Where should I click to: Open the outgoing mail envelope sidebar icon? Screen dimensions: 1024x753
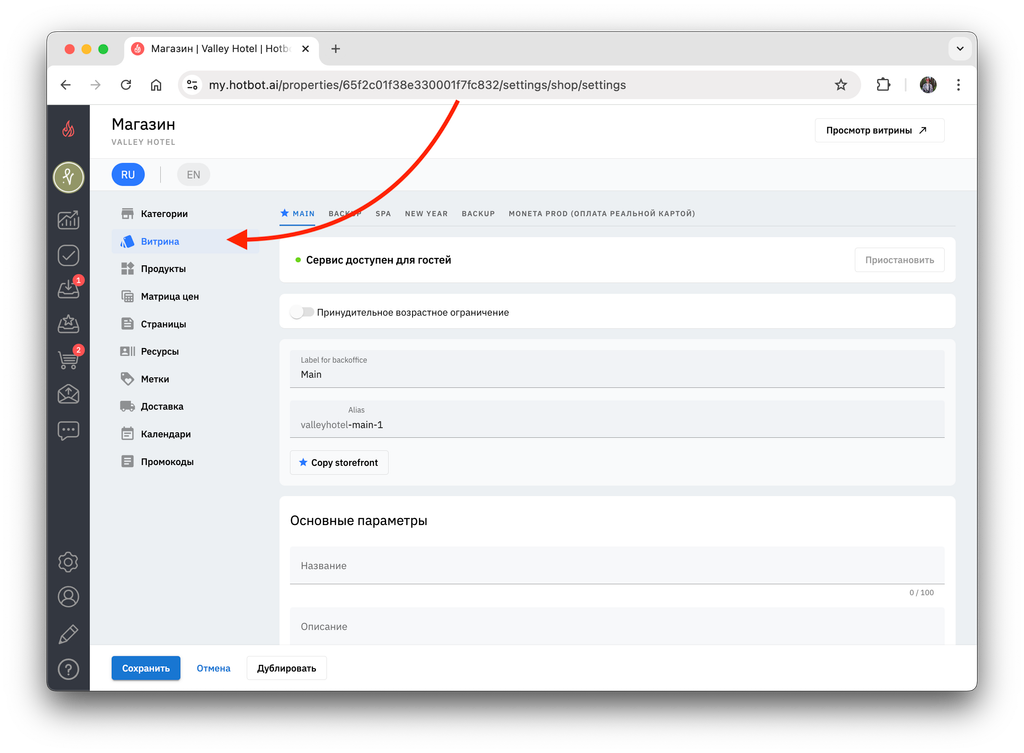tap(69, 394)
